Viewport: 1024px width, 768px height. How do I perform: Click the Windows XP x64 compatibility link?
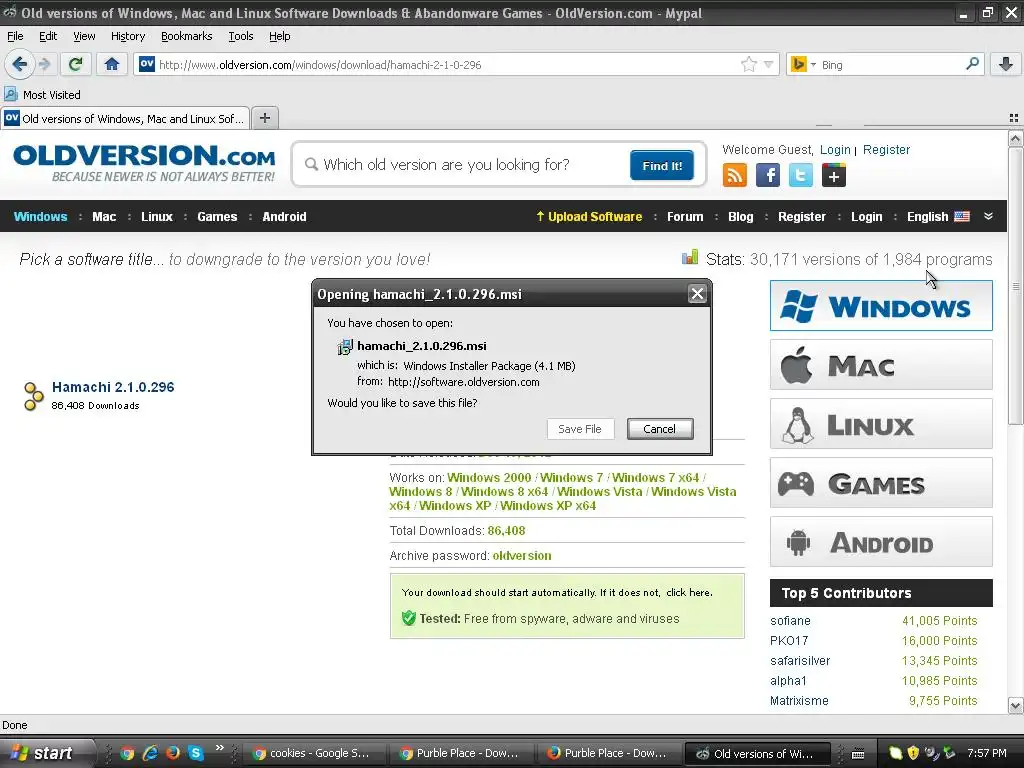tap(548, 505)
